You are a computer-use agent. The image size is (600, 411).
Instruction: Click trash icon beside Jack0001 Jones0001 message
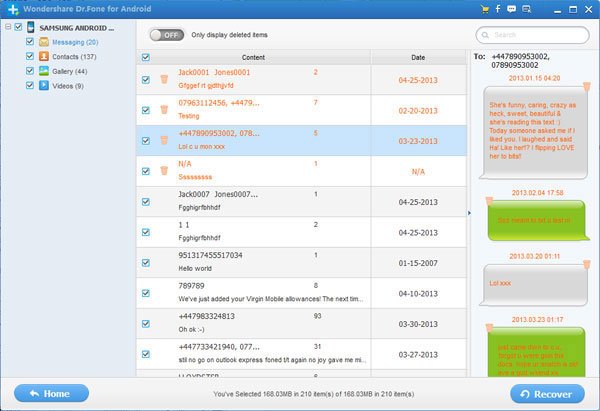pos(164,78)
